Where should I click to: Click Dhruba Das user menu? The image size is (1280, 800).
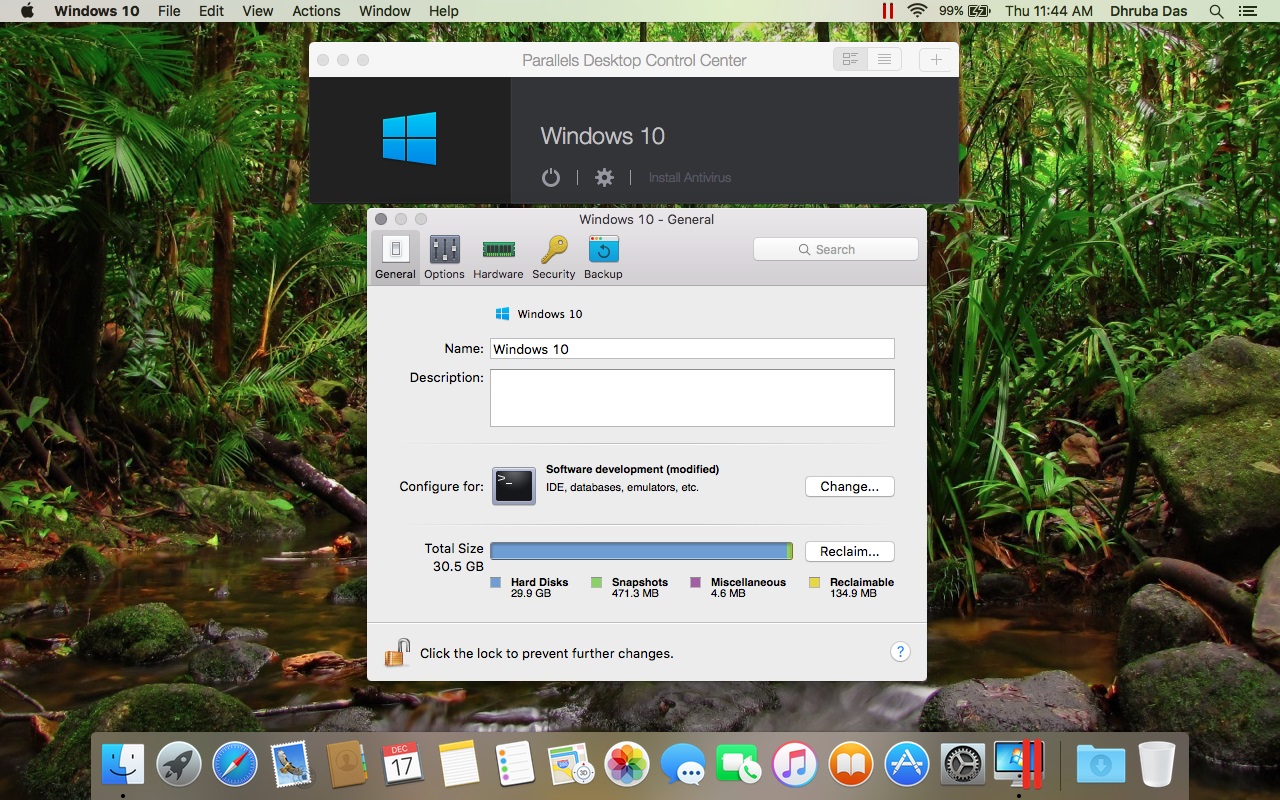1149,11
